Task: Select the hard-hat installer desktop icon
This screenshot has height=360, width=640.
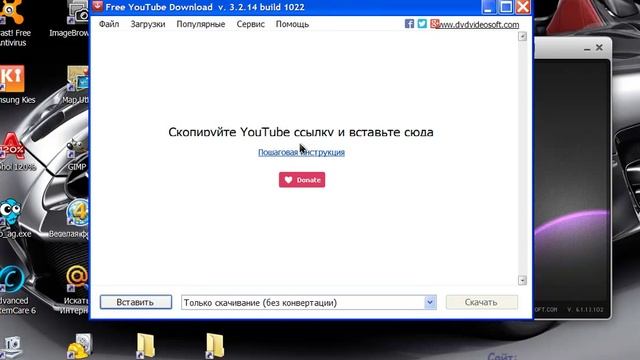Action: coord(79,346)
